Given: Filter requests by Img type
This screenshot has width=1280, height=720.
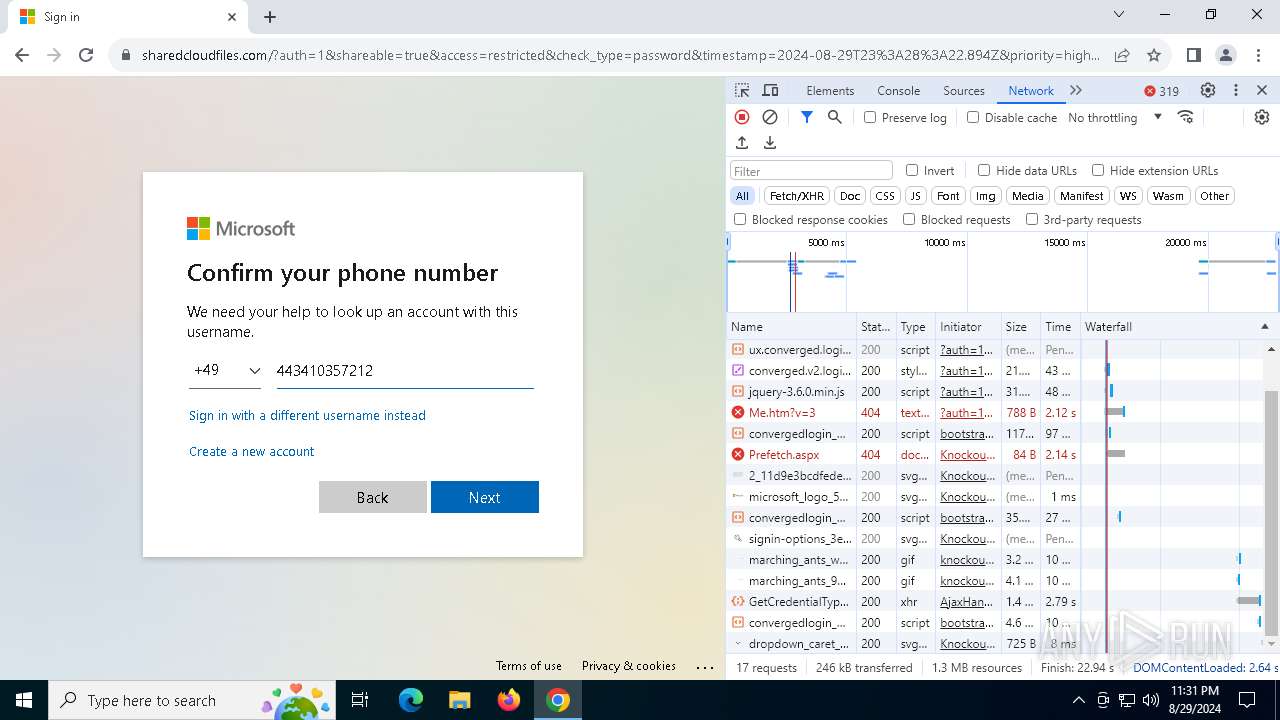Looking at the screenshot, I should tap(986, 196).
